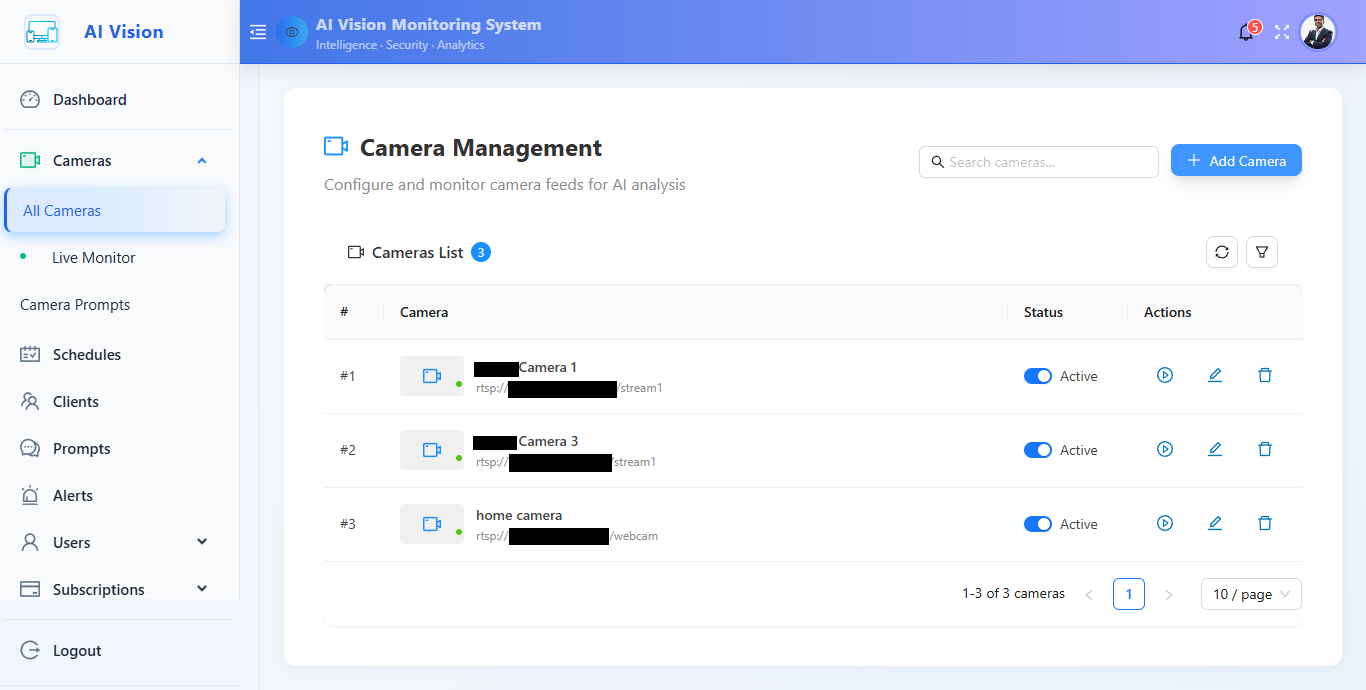Play the home camera stream
Screen dimensions: 1366x690
click(x=1165, y=523)
